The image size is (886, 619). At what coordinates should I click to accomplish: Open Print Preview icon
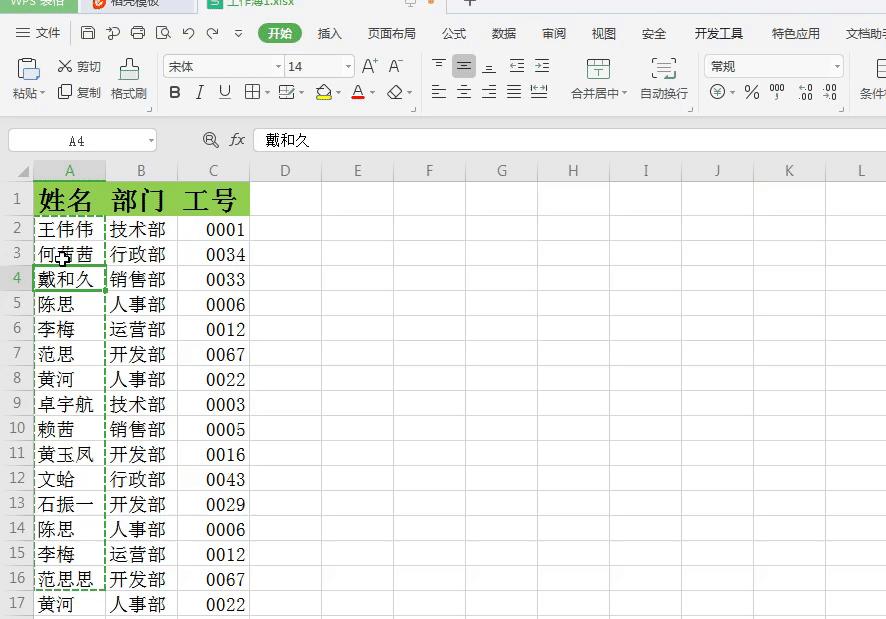tap(163, 33)
